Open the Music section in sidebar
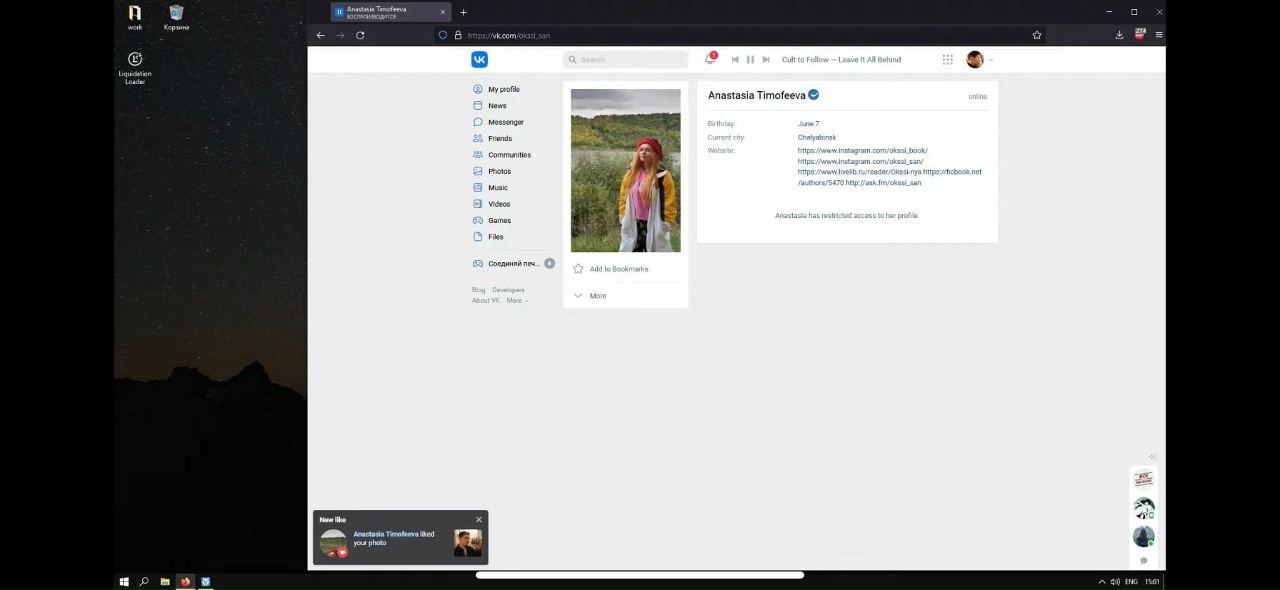1280x590 pixels. coord(497,188)
